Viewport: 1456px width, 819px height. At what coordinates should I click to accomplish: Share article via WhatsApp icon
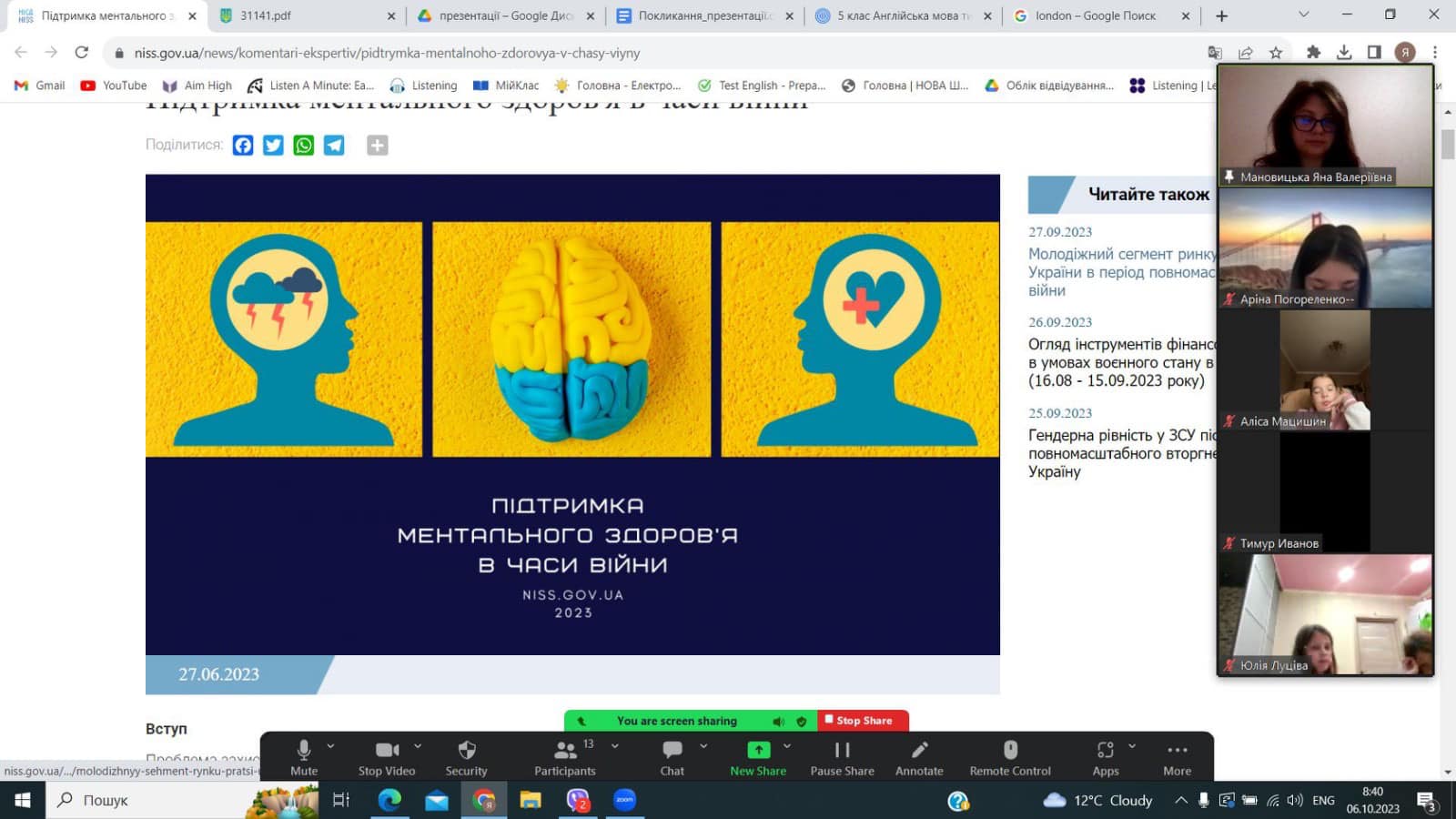click(x=304, y=146)
